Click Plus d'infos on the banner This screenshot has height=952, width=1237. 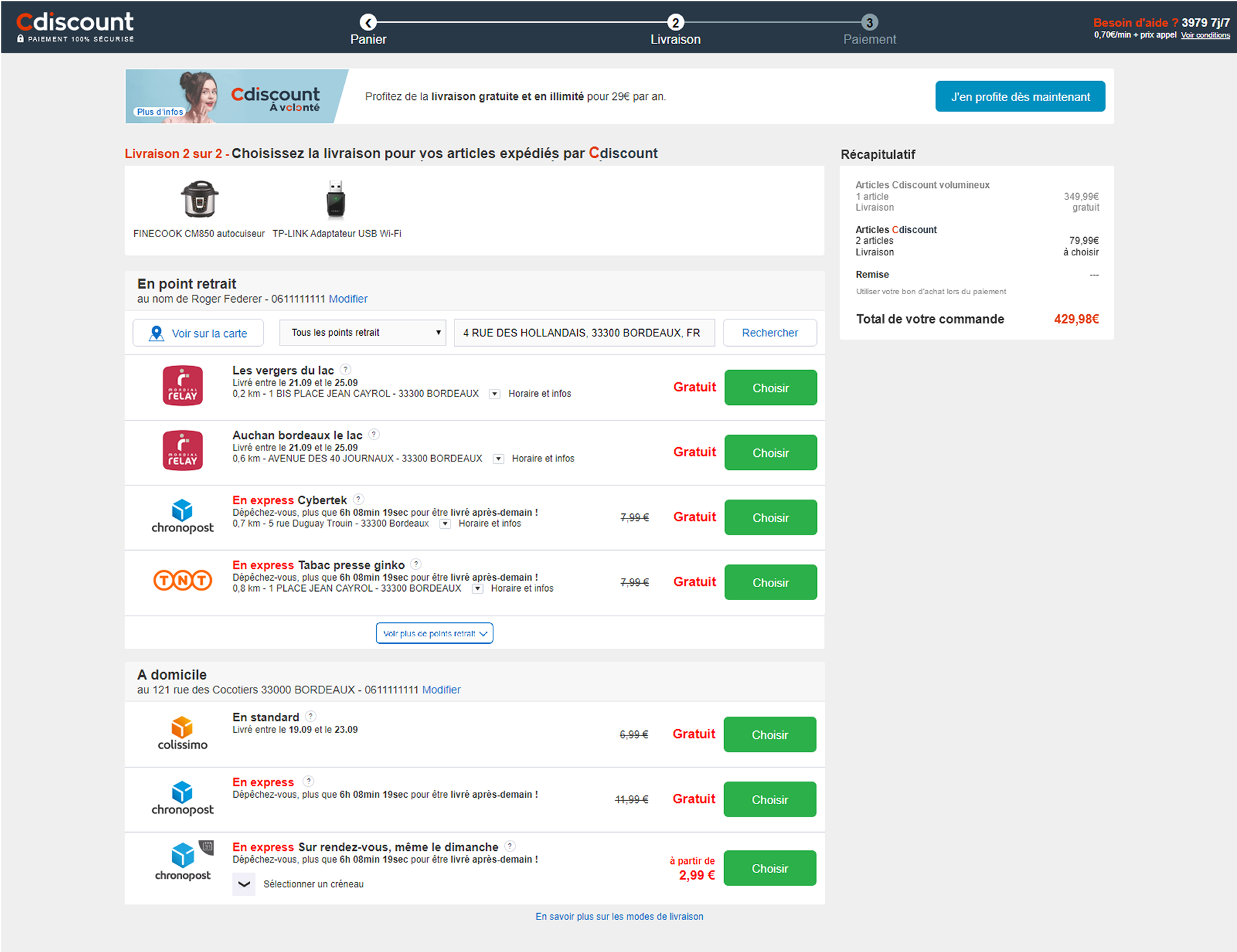click(159, 111)
